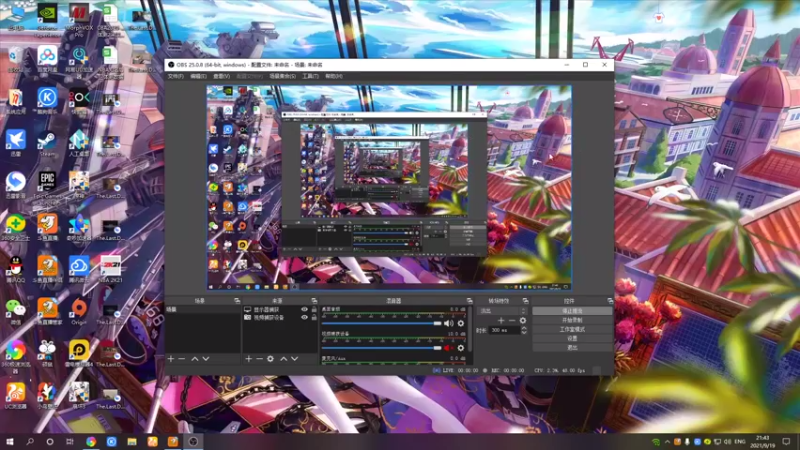Undock the Scene Transitions panel
The width and height of the screenshot is (800, 450).
click(x=526, y=301)
